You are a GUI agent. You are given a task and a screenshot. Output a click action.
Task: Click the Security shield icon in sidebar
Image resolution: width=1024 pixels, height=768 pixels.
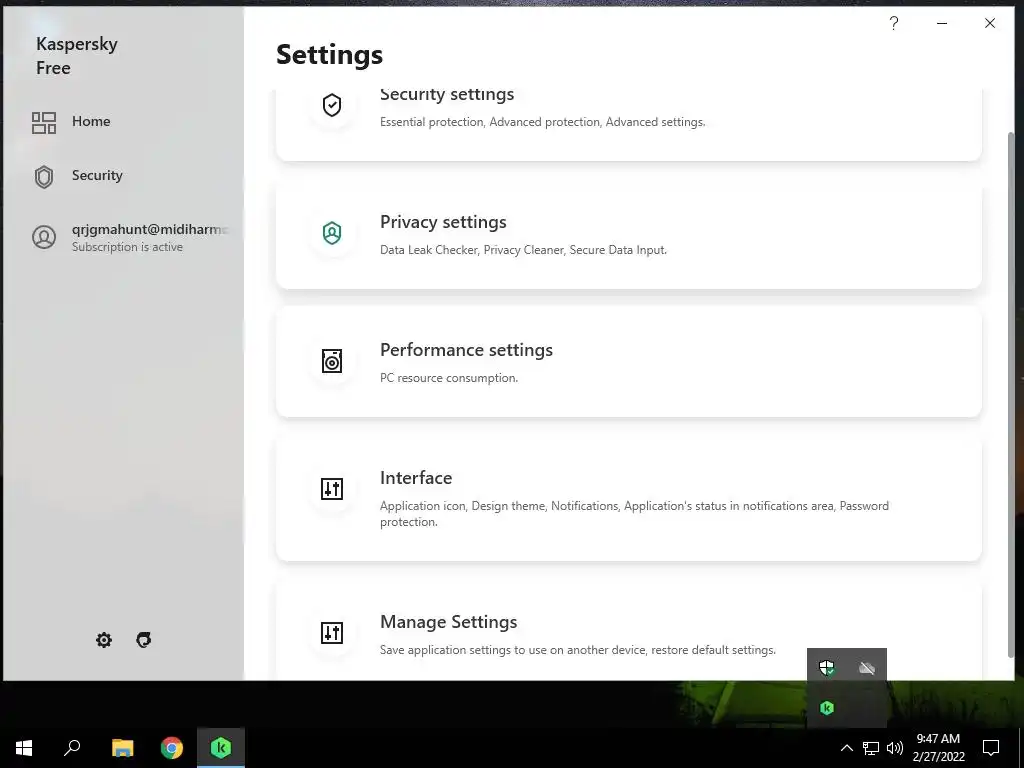coord(44,176)
